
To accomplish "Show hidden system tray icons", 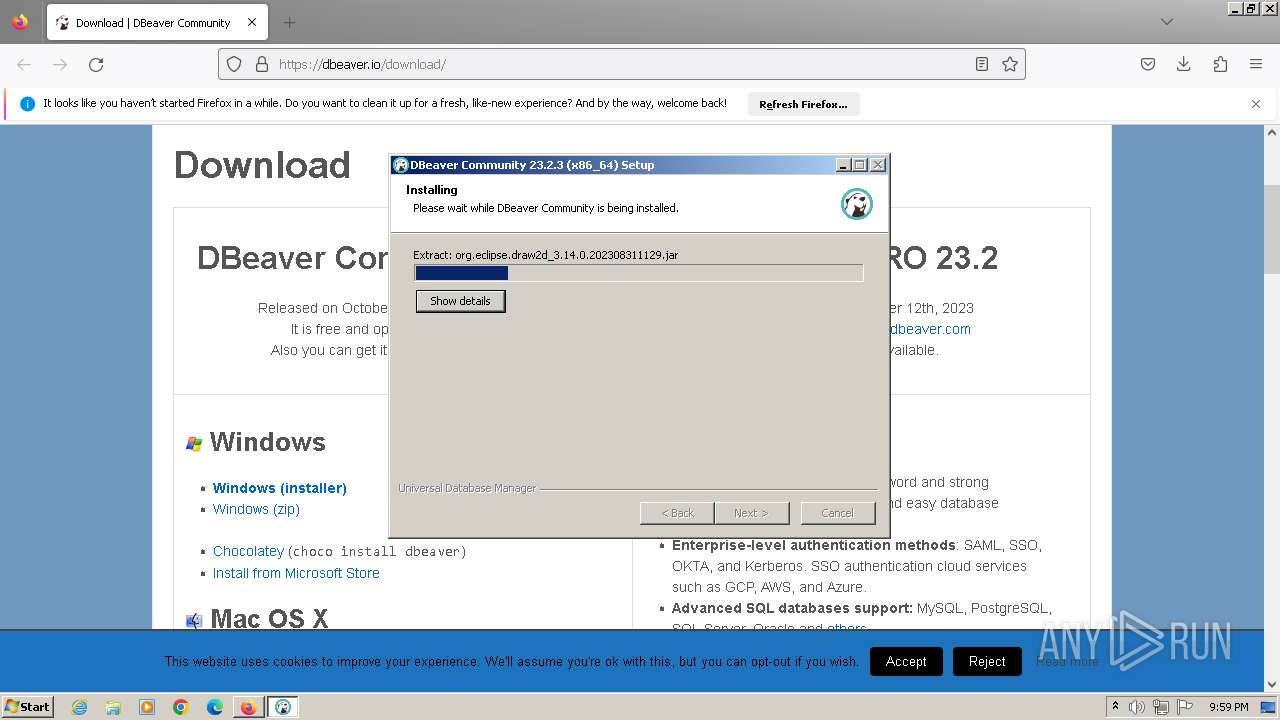I will 1115,707.
